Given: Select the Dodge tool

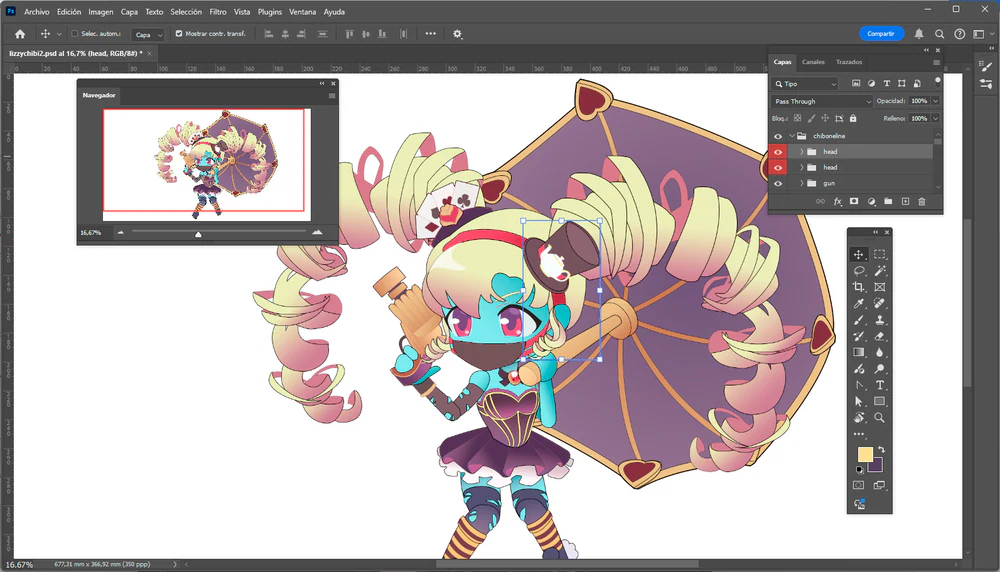Looking at the screenshot, I should click(x=879, y=369).
